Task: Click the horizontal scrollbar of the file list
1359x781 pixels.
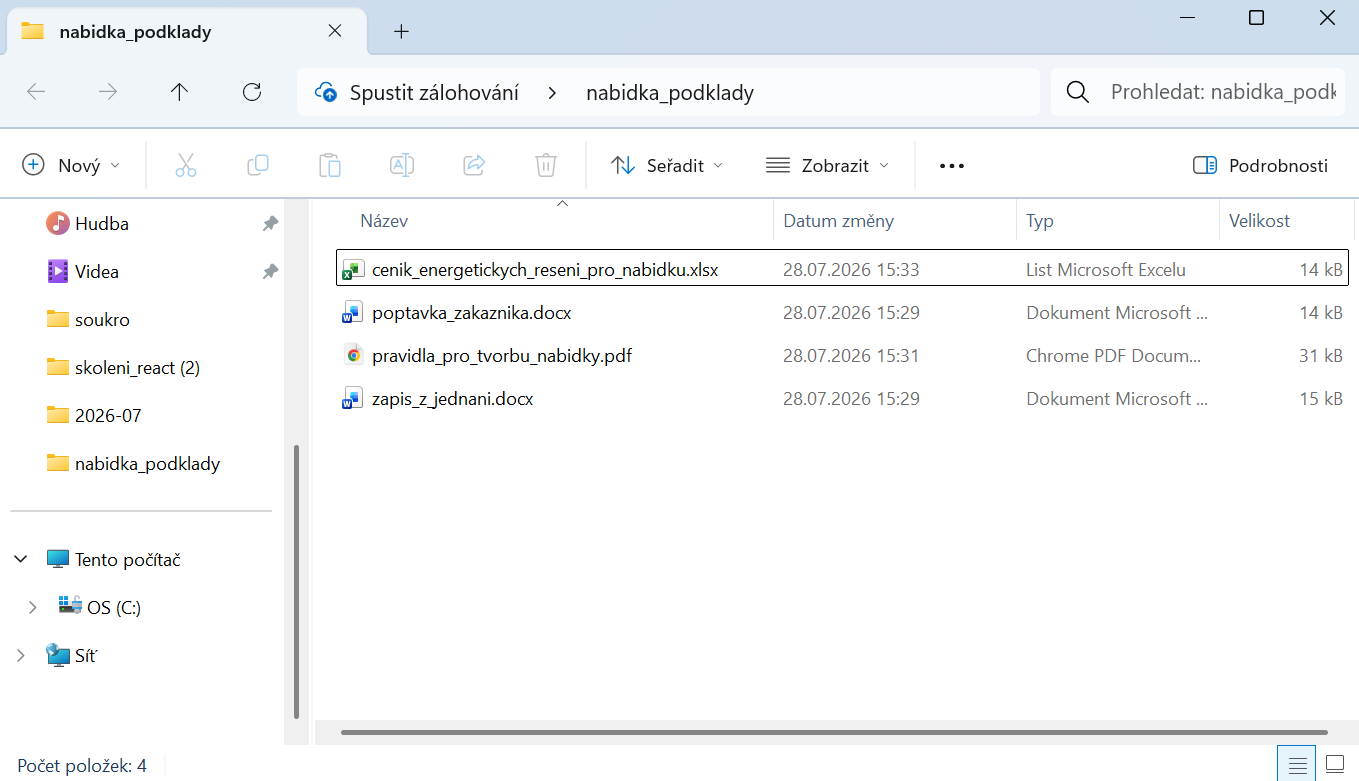Action: [834, 733]
